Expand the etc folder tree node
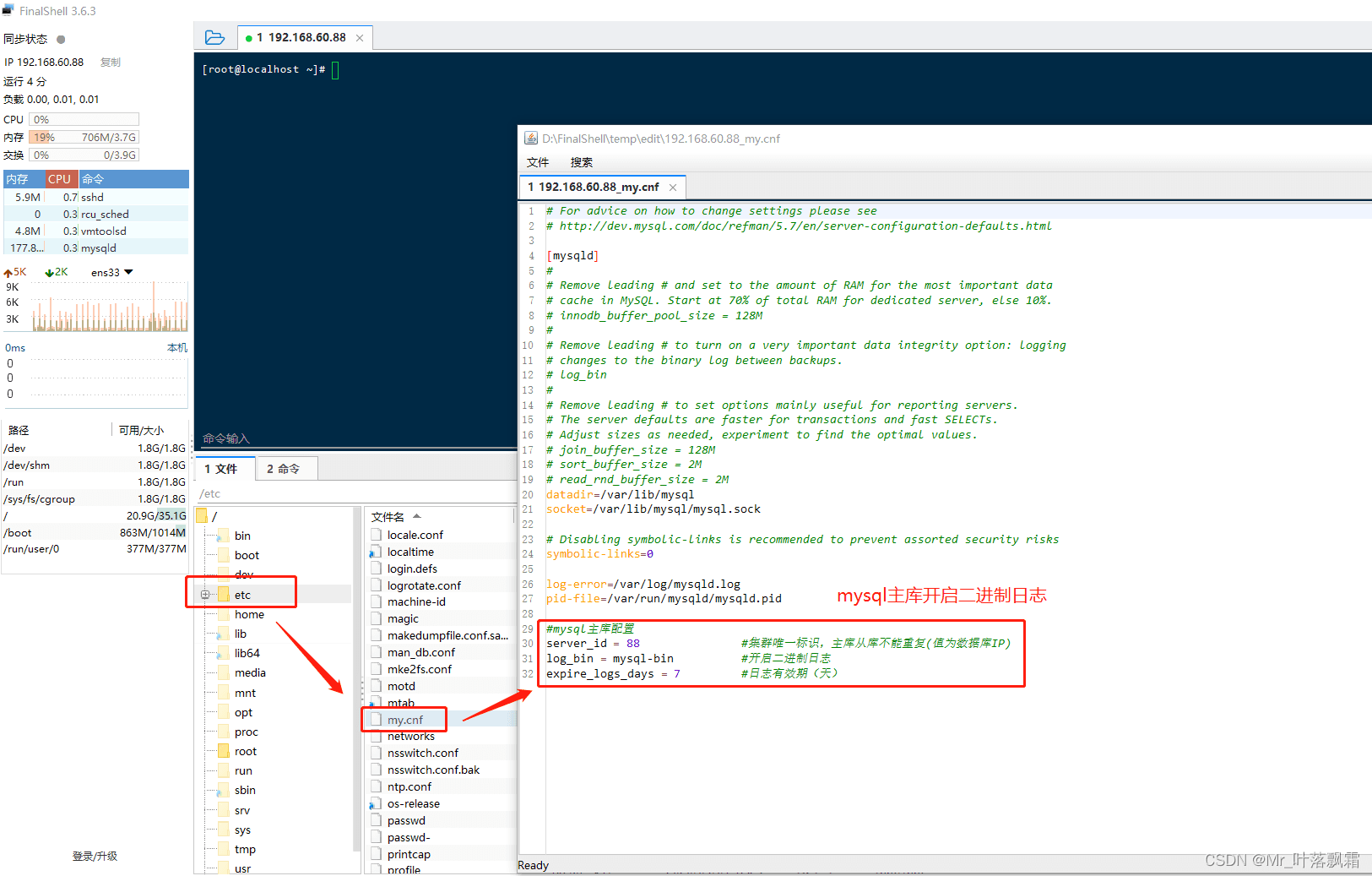Viewport: 1372px width, 876px height. 205,595
